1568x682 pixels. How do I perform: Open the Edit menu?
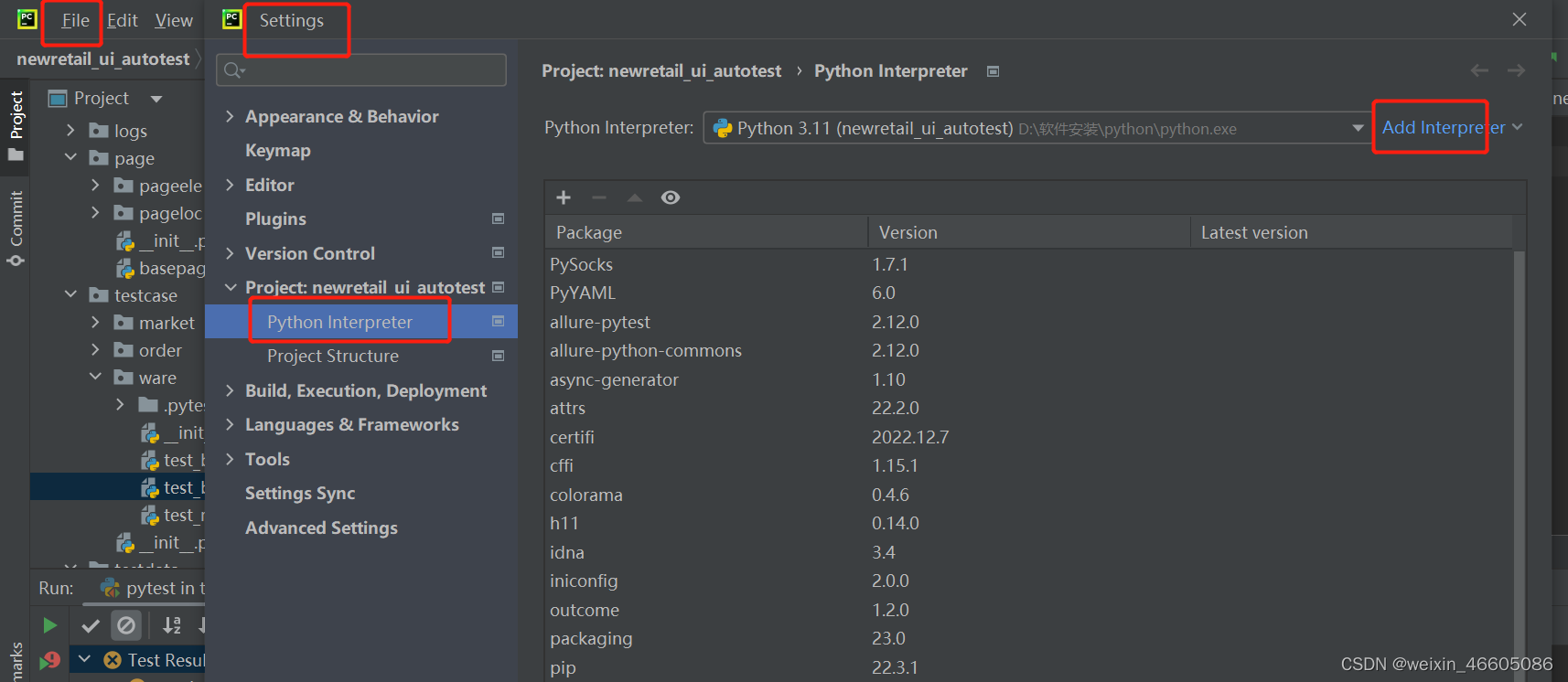[122, 20]
